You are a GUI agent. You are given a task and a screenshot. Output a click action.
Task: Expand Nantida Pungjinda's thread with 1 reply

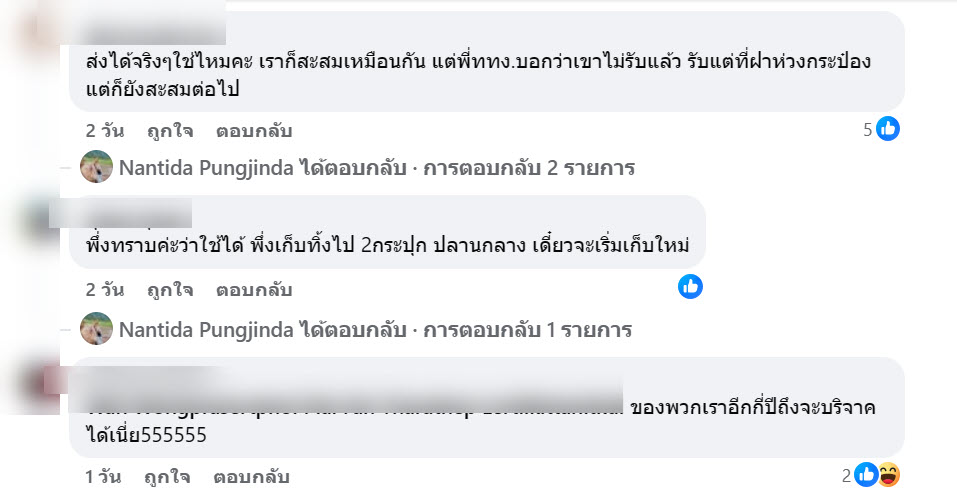(375, 330)
